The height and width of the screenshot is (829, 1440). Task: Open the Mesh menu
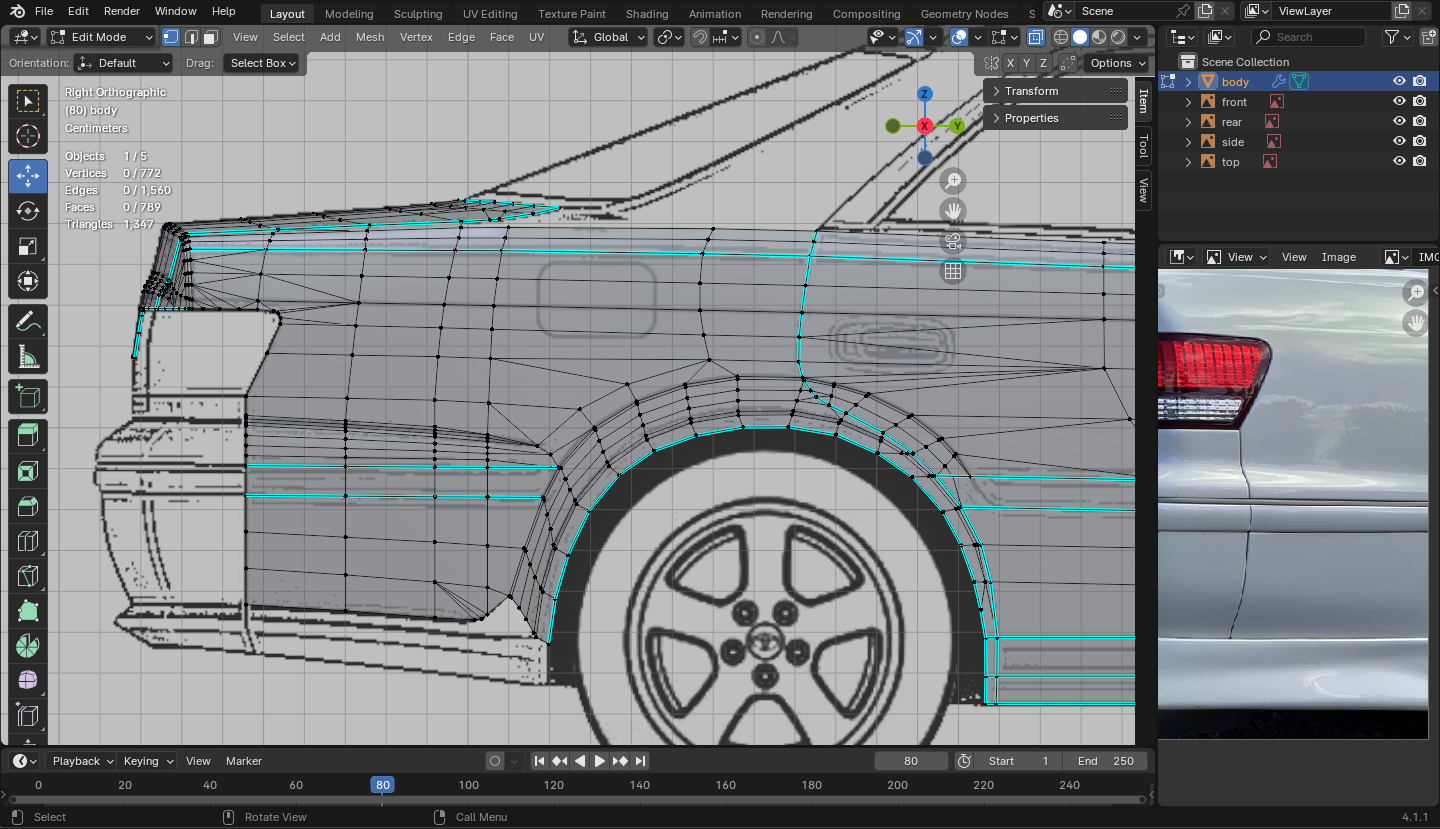[x=369, y=37]
